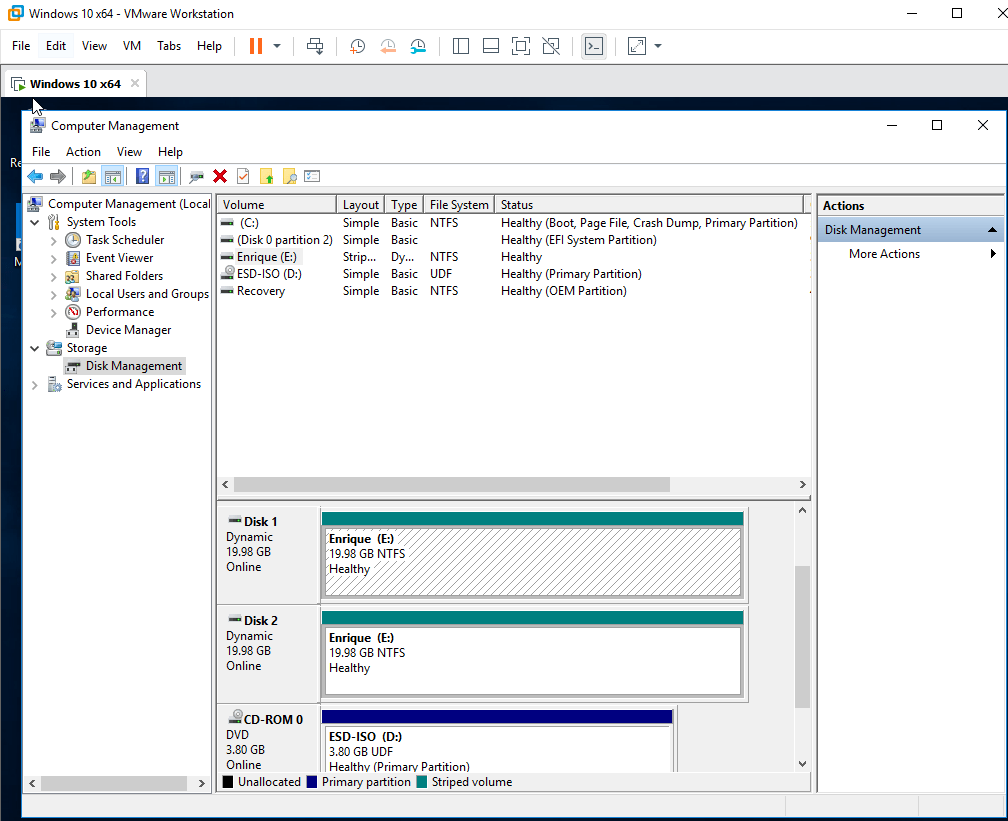This screenshot has width=1008, height=821.
Task: Toggle Show/Hide Console Tree button
Action: tap(113, 176)
